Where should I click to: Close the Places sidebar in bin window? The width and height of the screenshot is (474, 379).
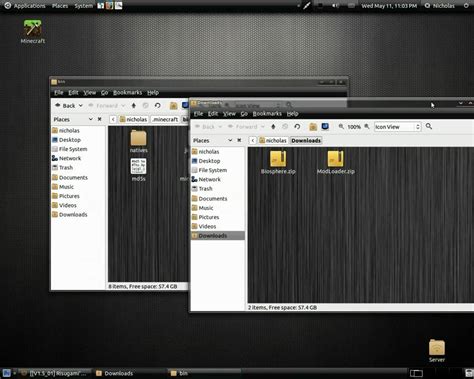[99, 119]
